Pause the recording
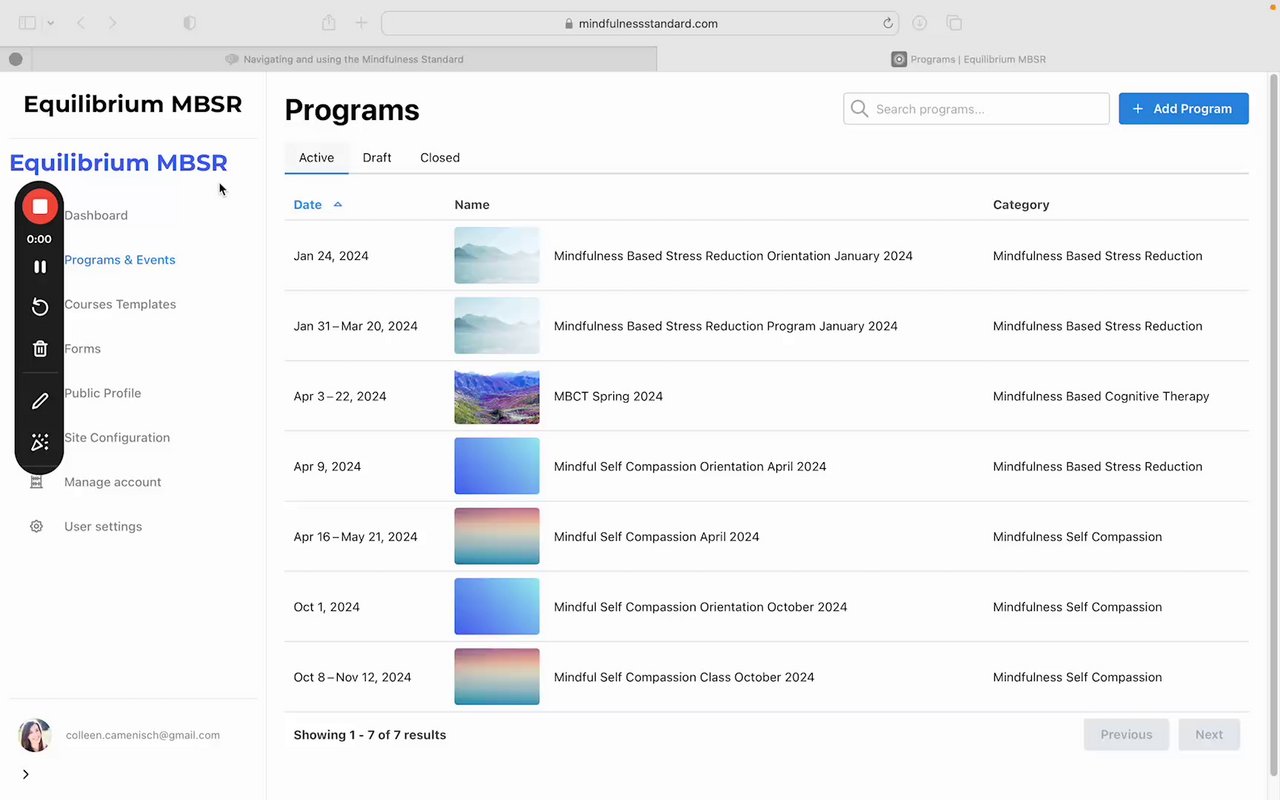The height and width of the screenshot is (800, 1280). pyautogui.click(x=40, y=267)
